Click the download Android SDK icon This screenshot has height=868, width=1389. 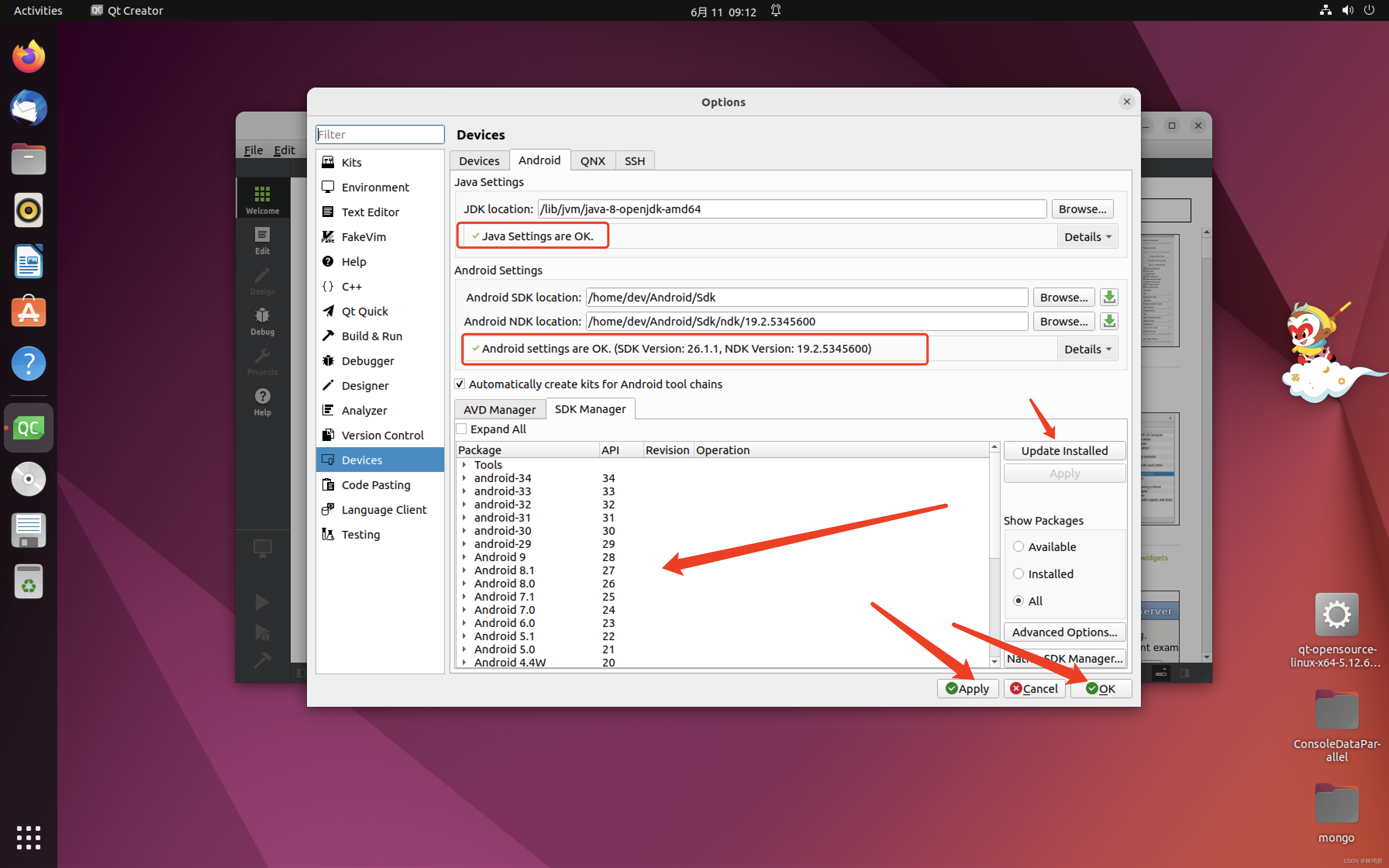[1109, 297]
